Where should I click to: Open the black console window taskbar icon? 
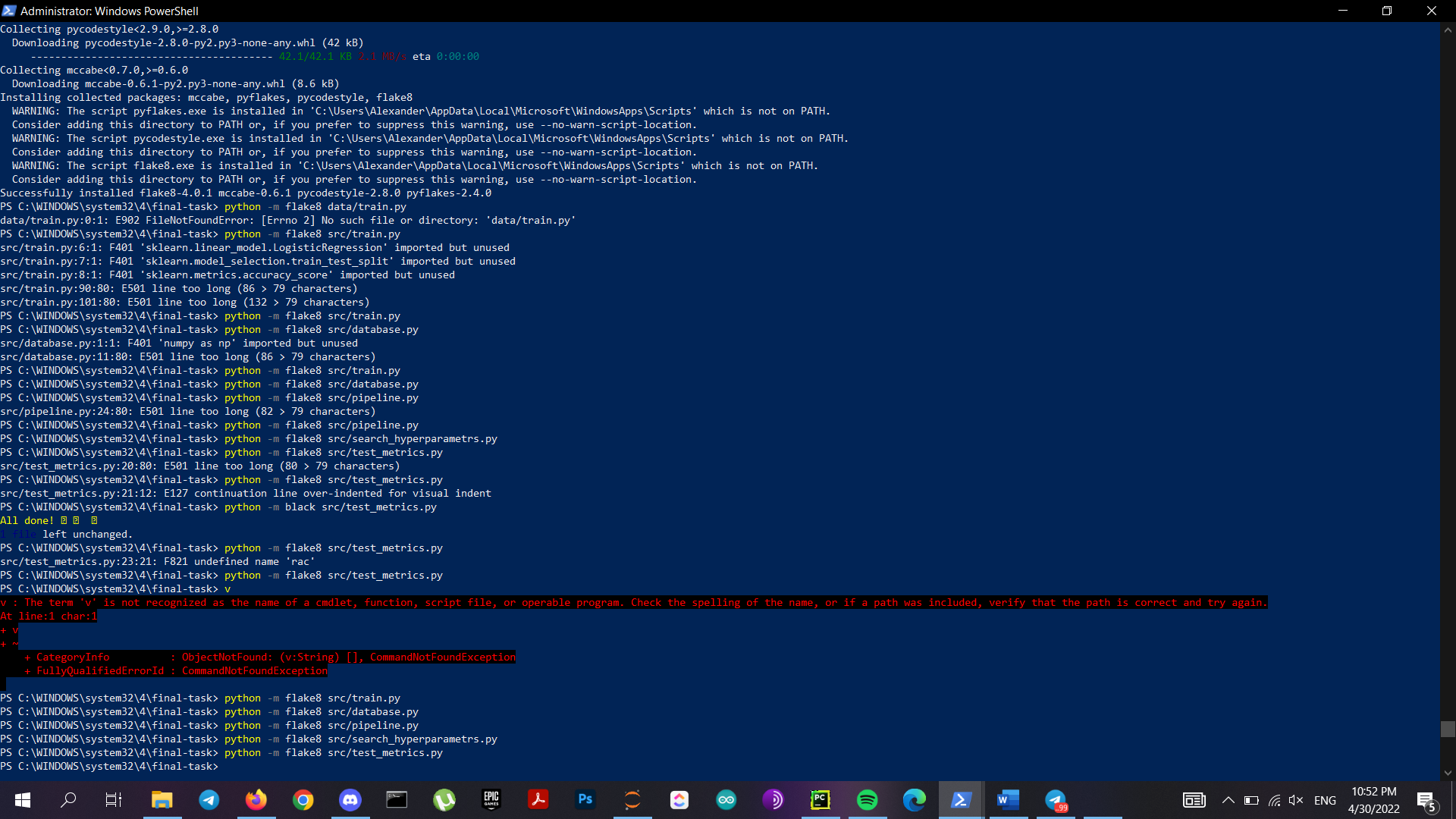click(x=397, y=799)
